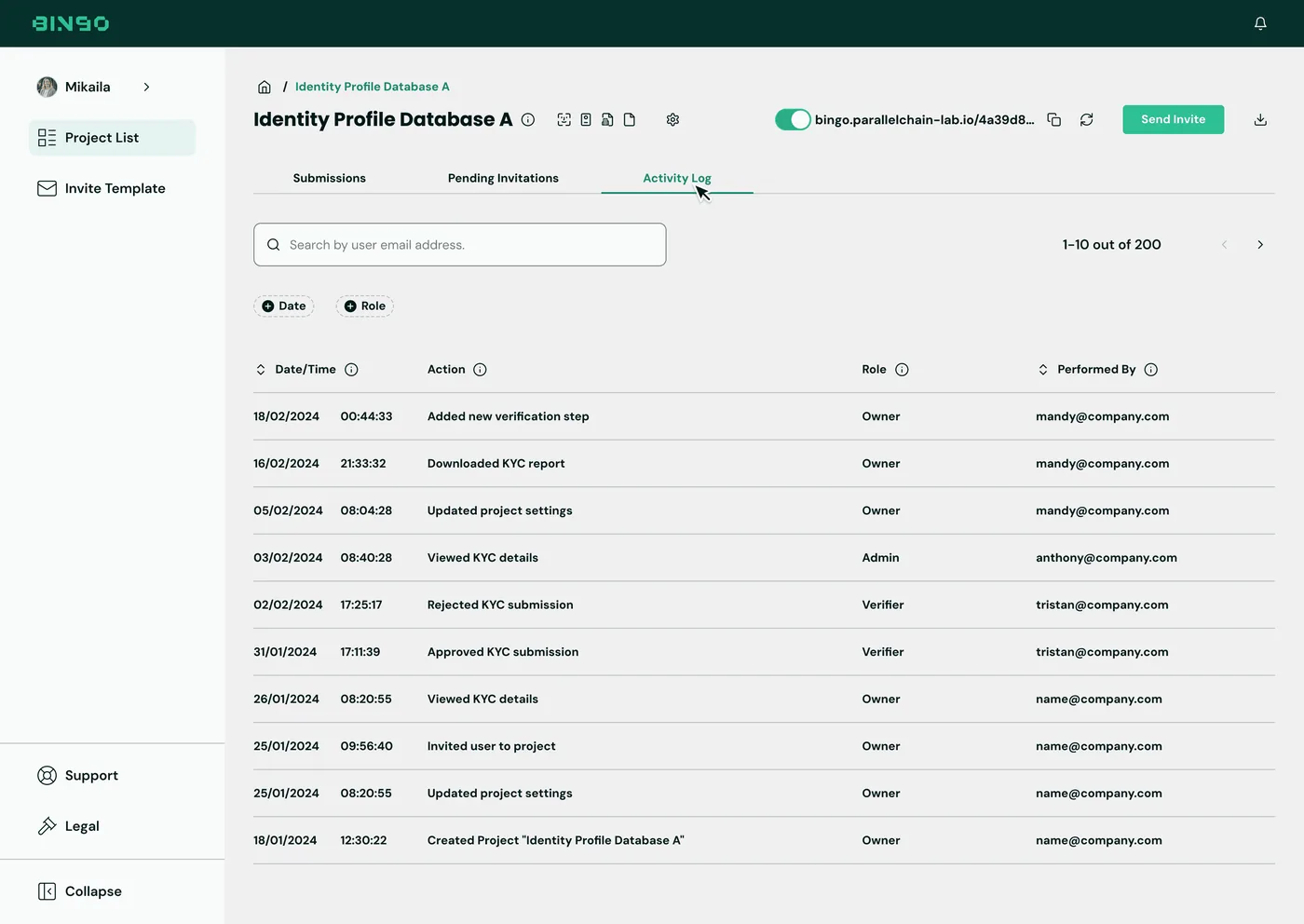Click the document with lock icon

(x=607, y=119)
